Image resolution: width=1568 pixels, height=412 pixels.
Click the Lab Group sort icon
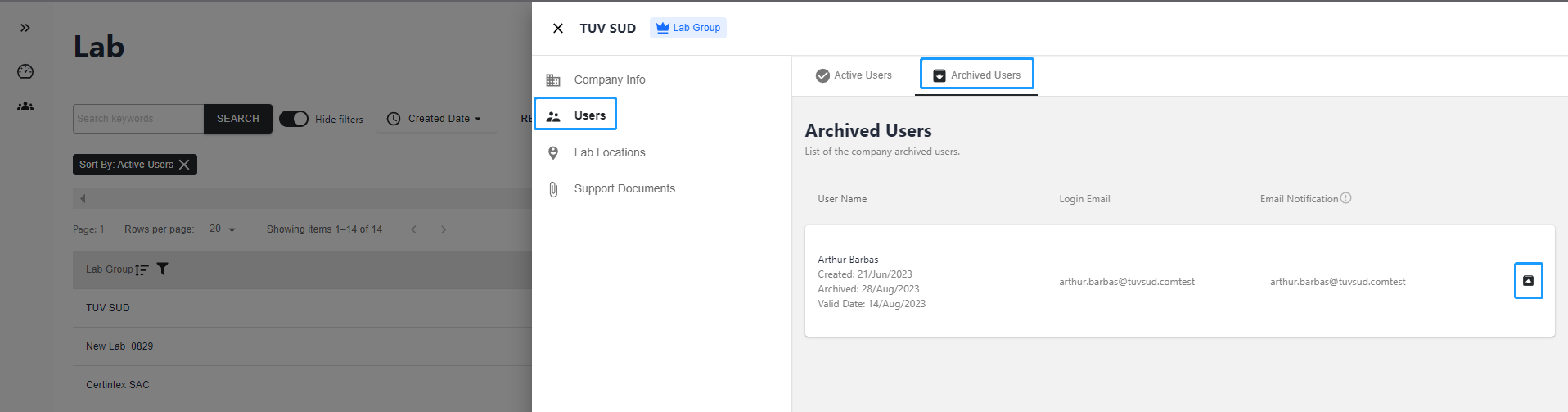[x=142, y=269]
